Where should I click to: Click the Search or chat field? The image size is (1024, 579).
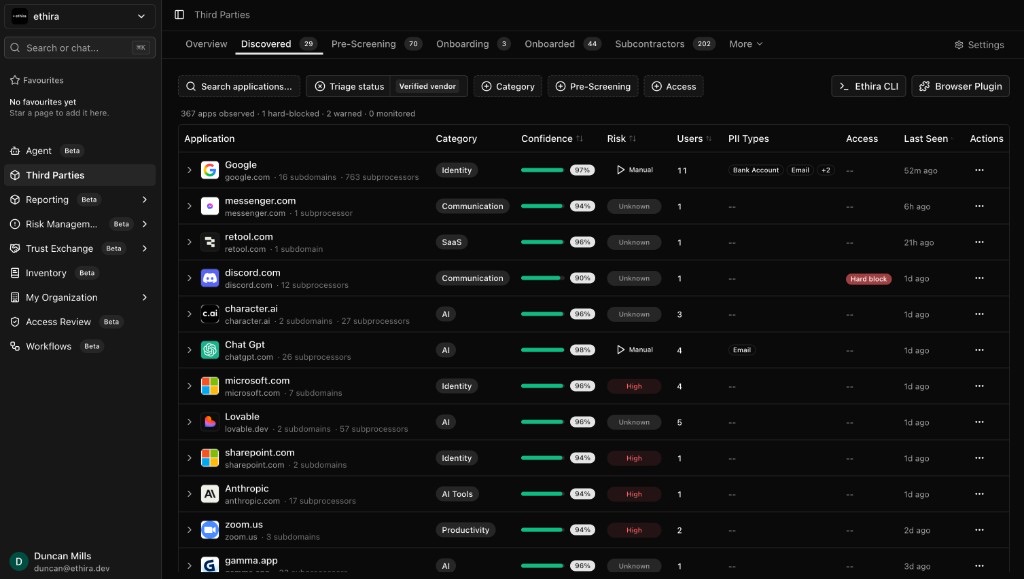click(x=80, y=48)
